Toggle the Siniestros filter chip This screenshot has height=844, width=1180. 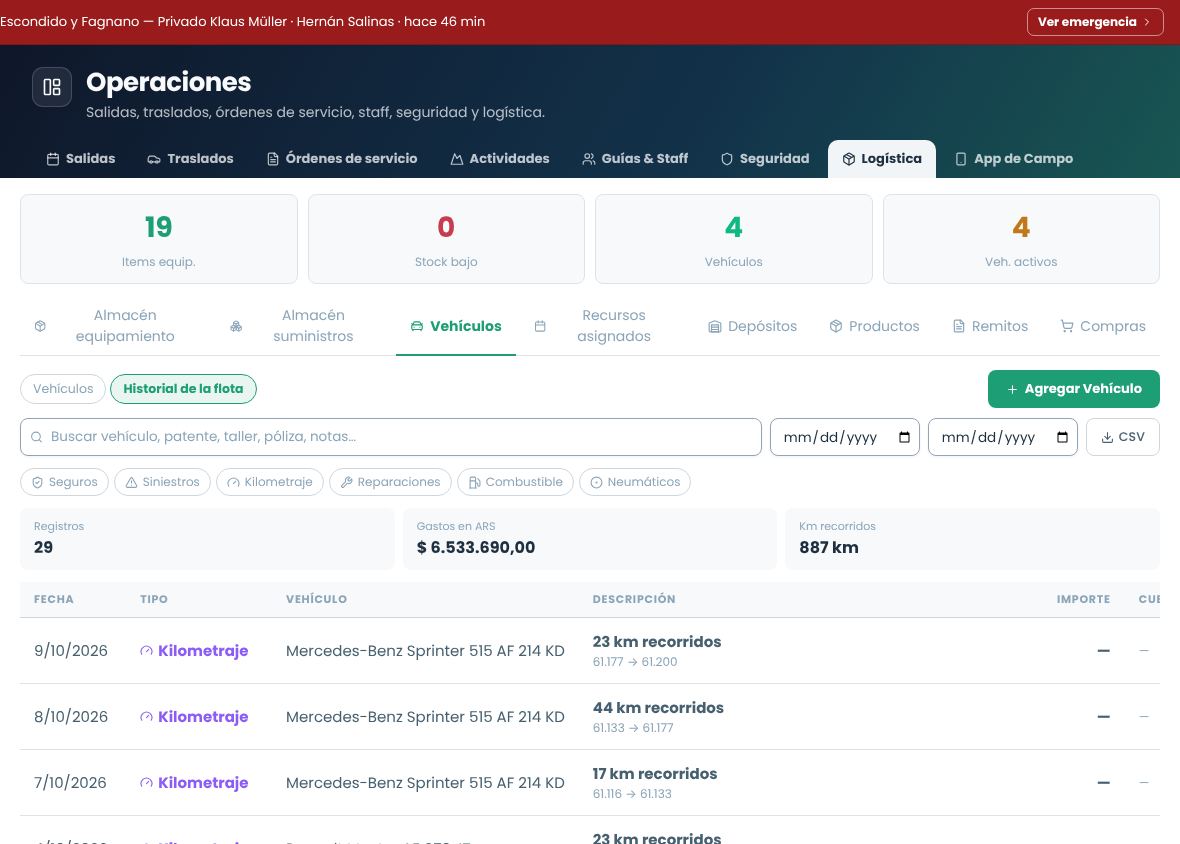coord(163,482)
